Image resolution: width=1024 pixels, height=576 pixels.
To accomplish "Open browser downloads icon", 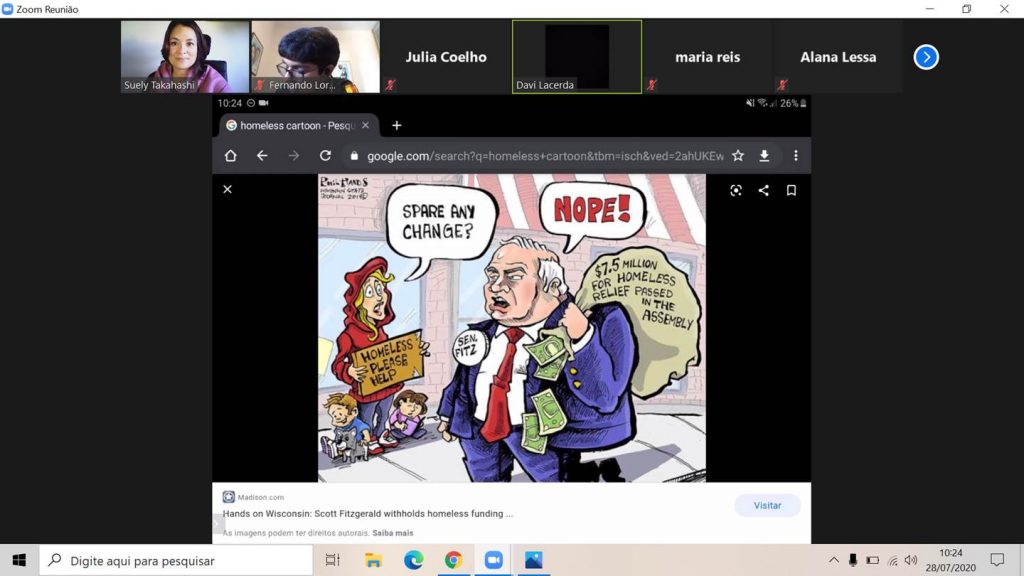I will [x=764, y=155].
